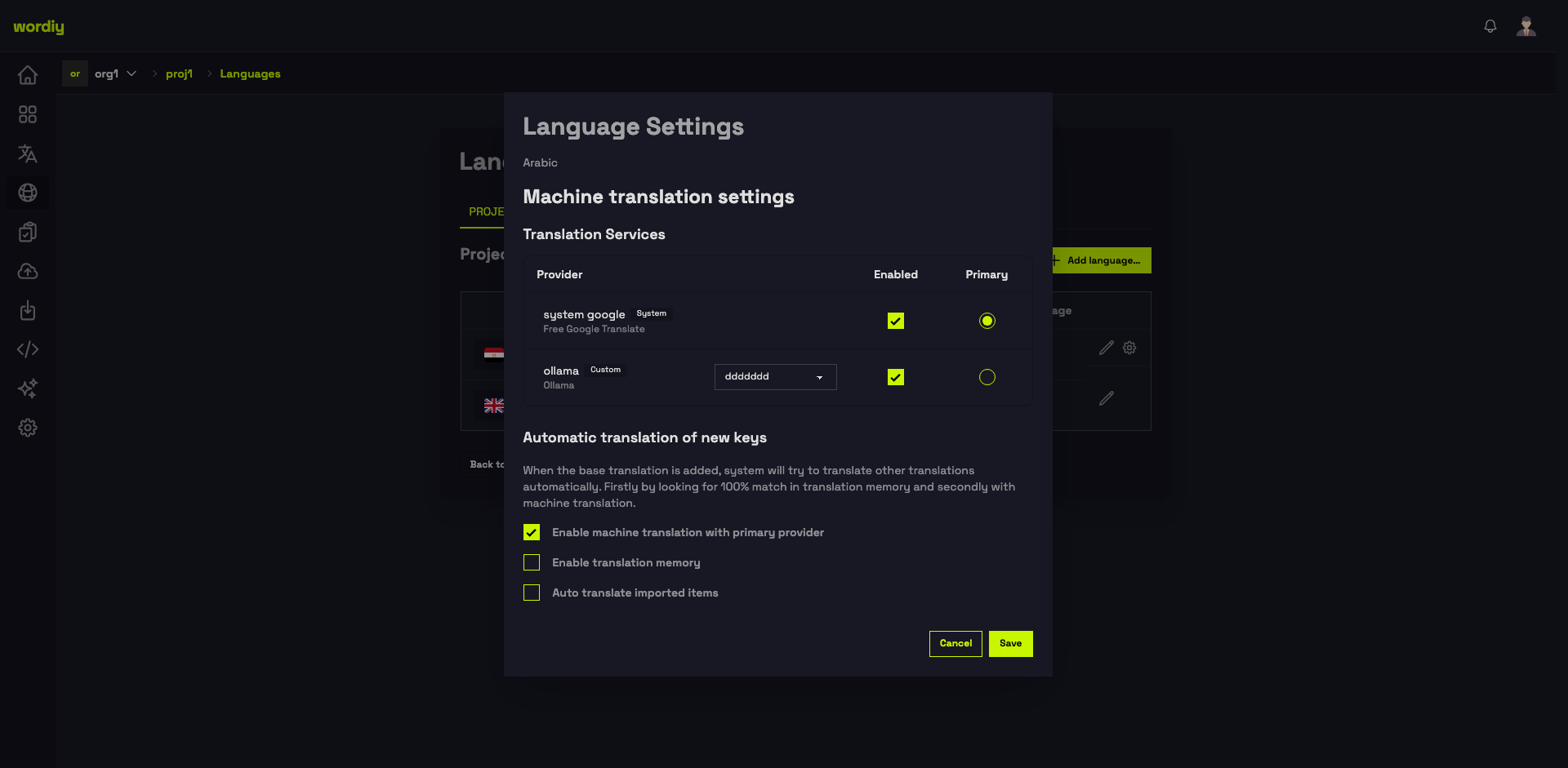Screen dimensions: 1568x768
Task: Click the Egypt flag icon in language list
Action: (493, 353)
